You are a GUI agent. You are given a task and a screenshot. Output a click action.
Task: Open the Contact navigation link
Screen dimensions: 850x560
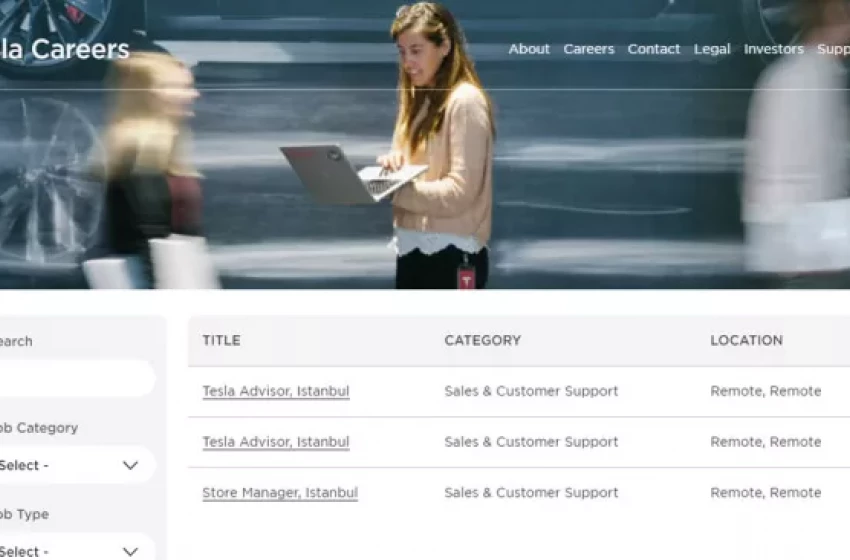[x=654, y=49]
